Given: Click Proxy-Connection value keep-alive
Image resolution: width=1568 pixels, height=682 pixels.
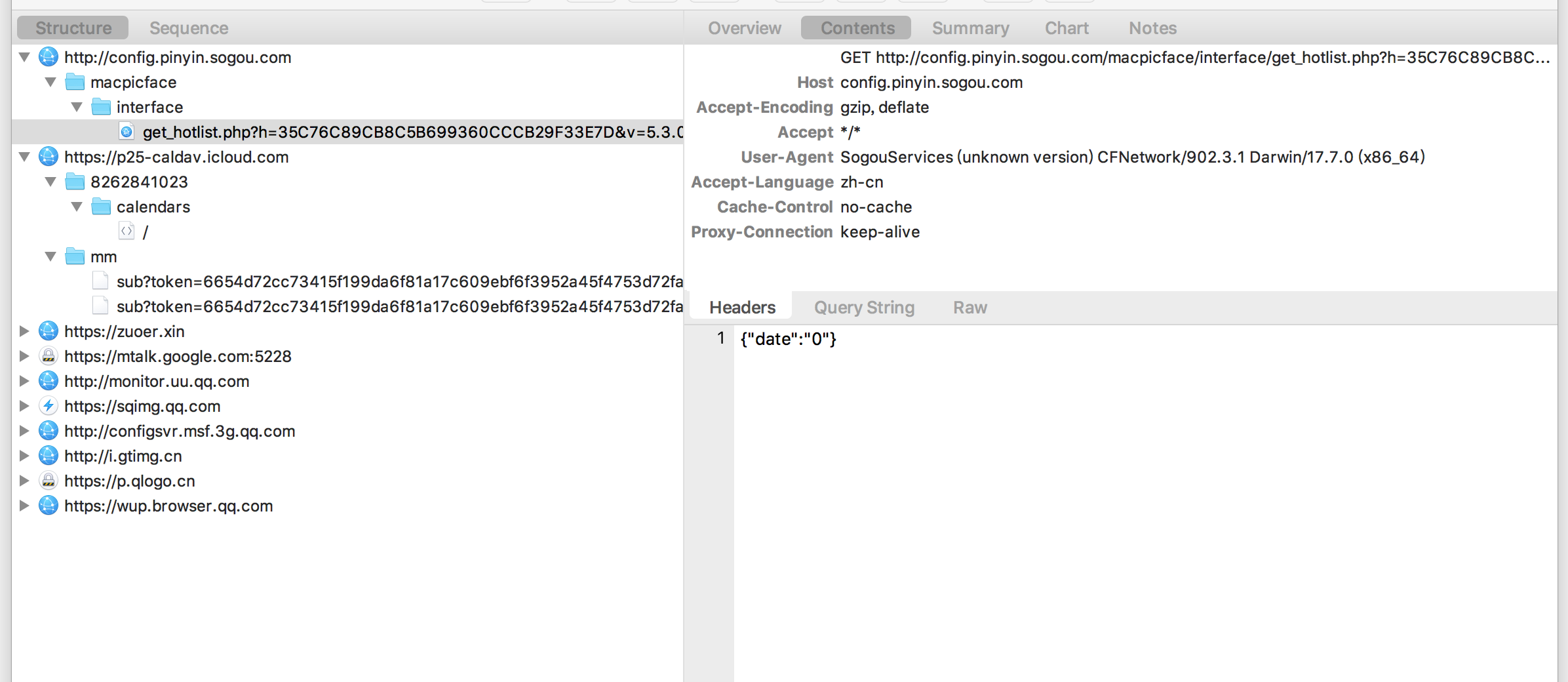Looking at the screenshot, I should (x=880, y=231).
